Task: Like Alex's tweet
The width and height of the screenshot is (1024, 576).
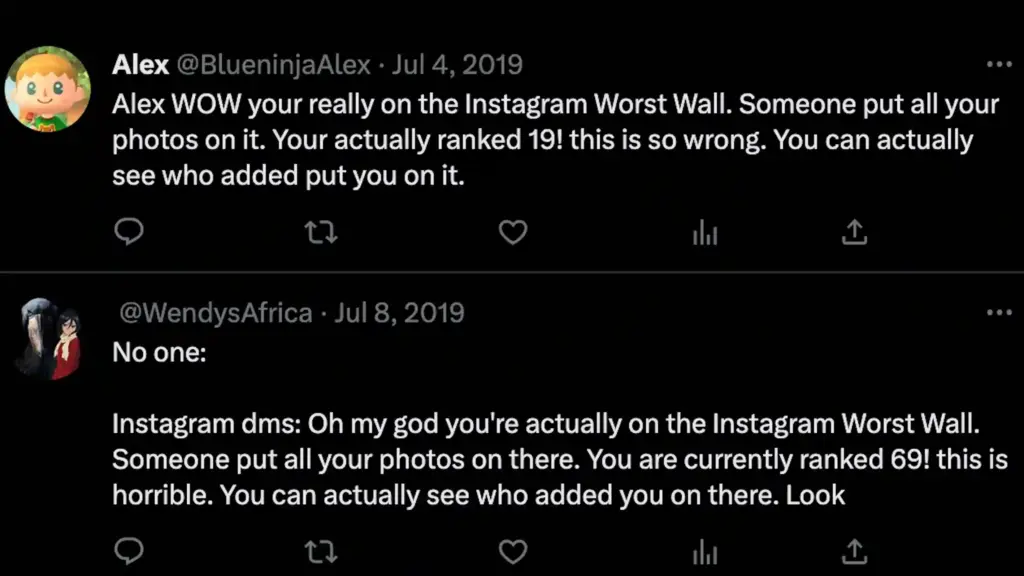Action: tap(512, 232)
